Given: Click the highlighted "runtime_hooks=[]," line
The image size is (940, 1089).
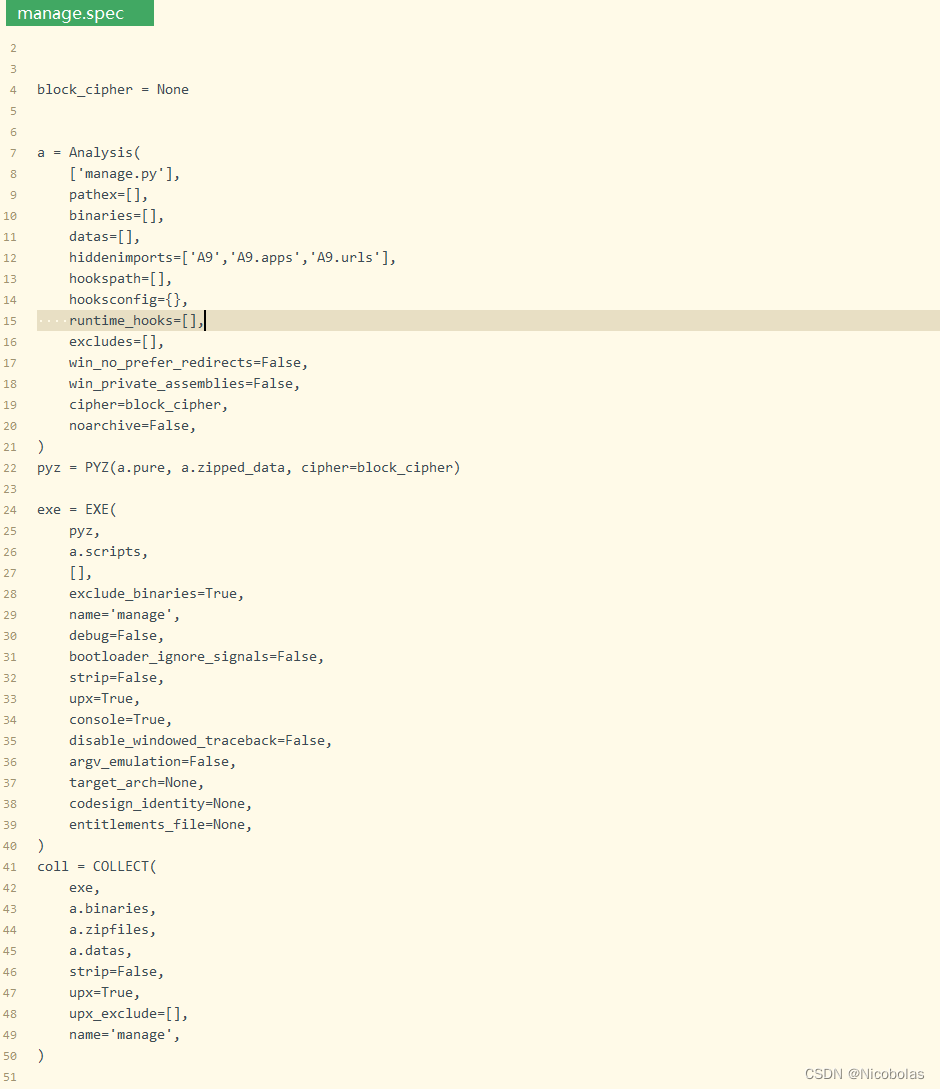Looking at the screenshot, I should coord(488,320).
